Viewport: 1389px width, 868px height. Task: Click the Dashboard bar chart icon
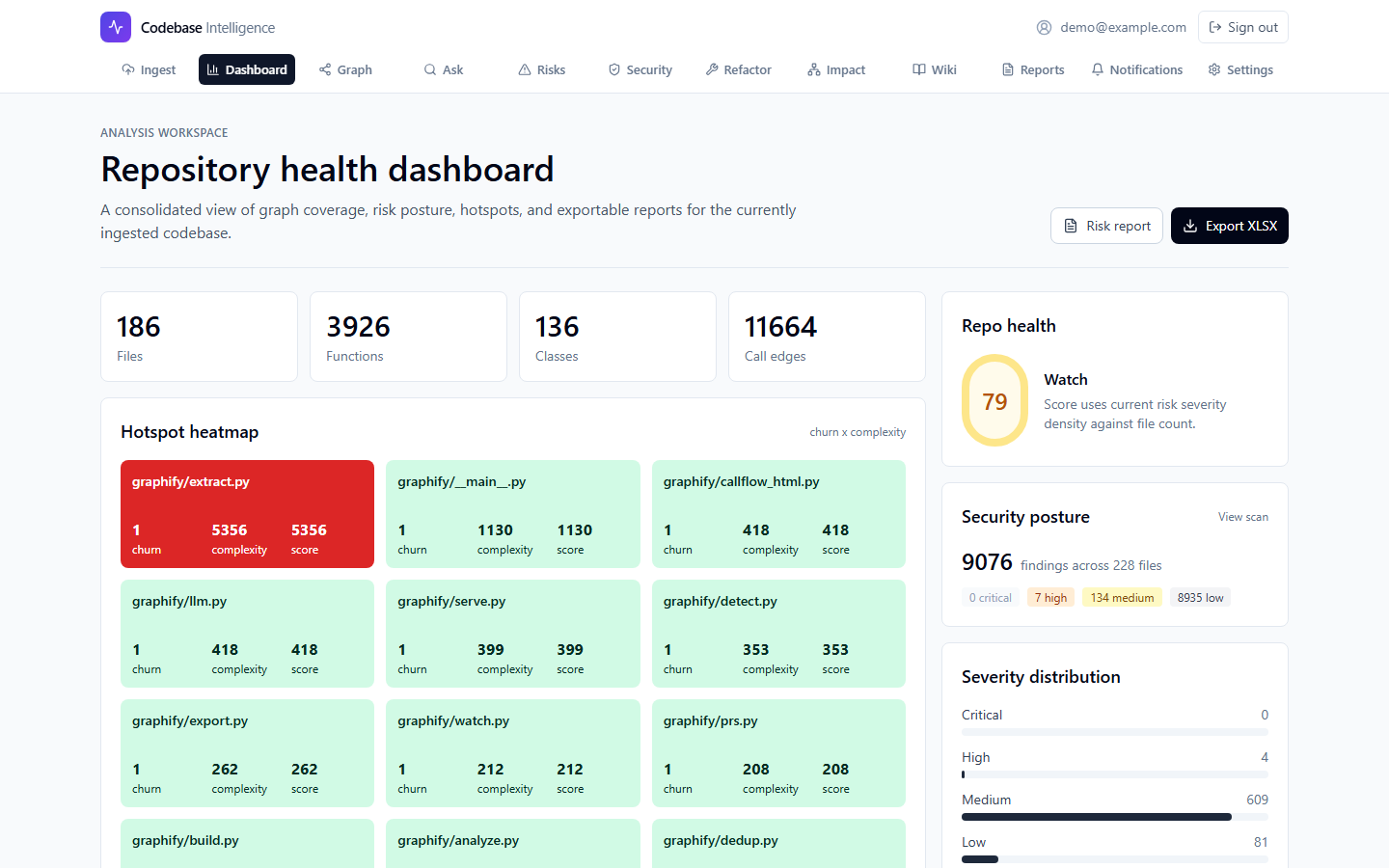click(x=213, y=69)
